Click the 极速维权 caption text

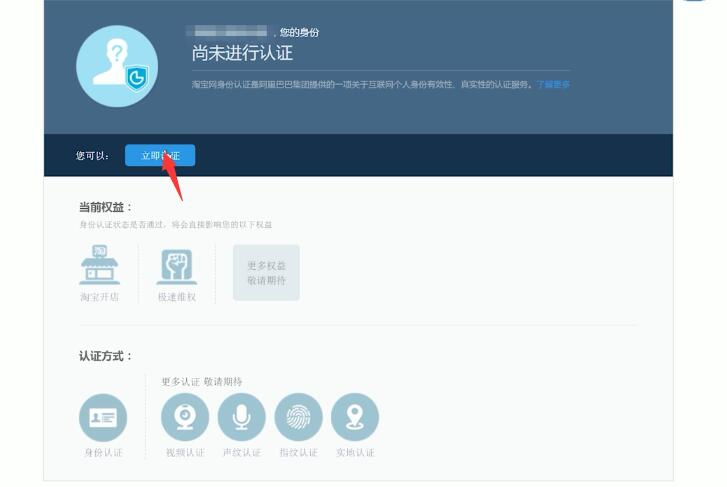point(177,297)
